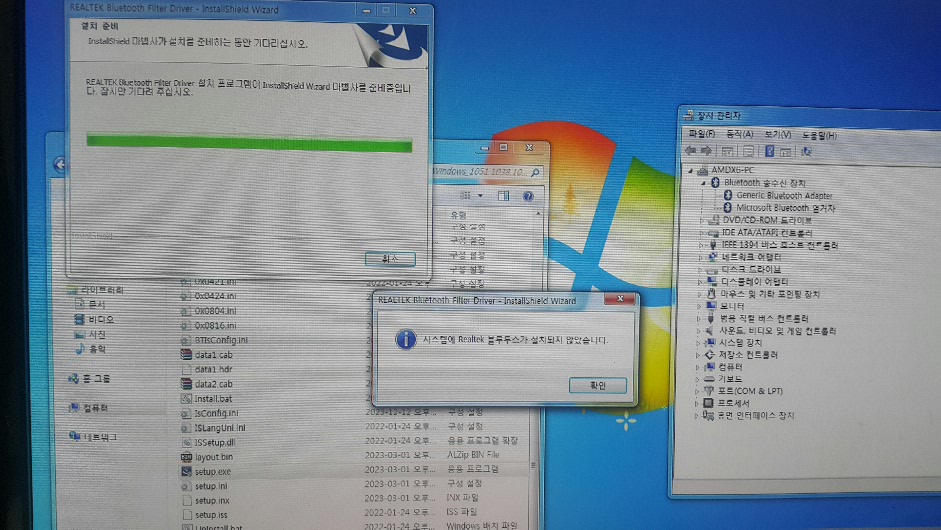
Task: Collapse the AMDX6-PC root node
Action: click(691, 170)
